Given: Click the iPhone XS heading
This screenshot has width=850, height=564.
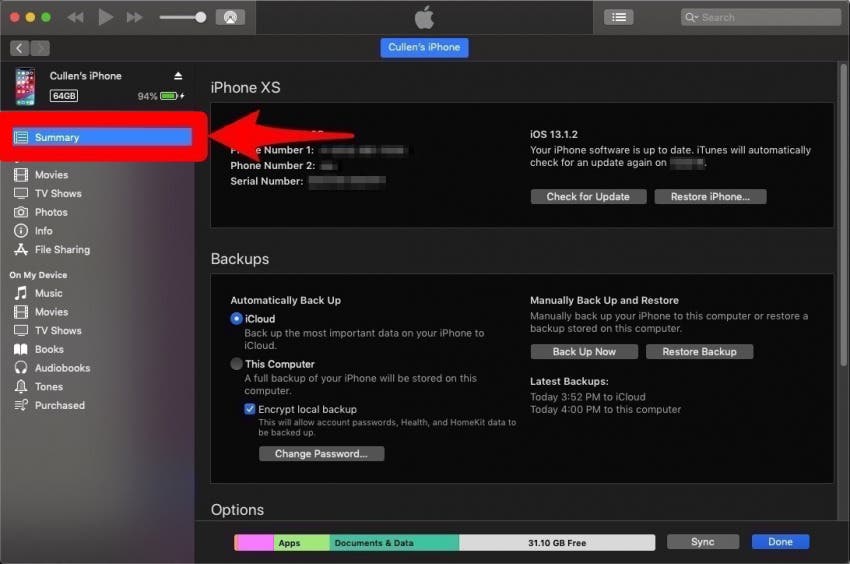Looking at the screenshot, I should [x=246, y=87].
